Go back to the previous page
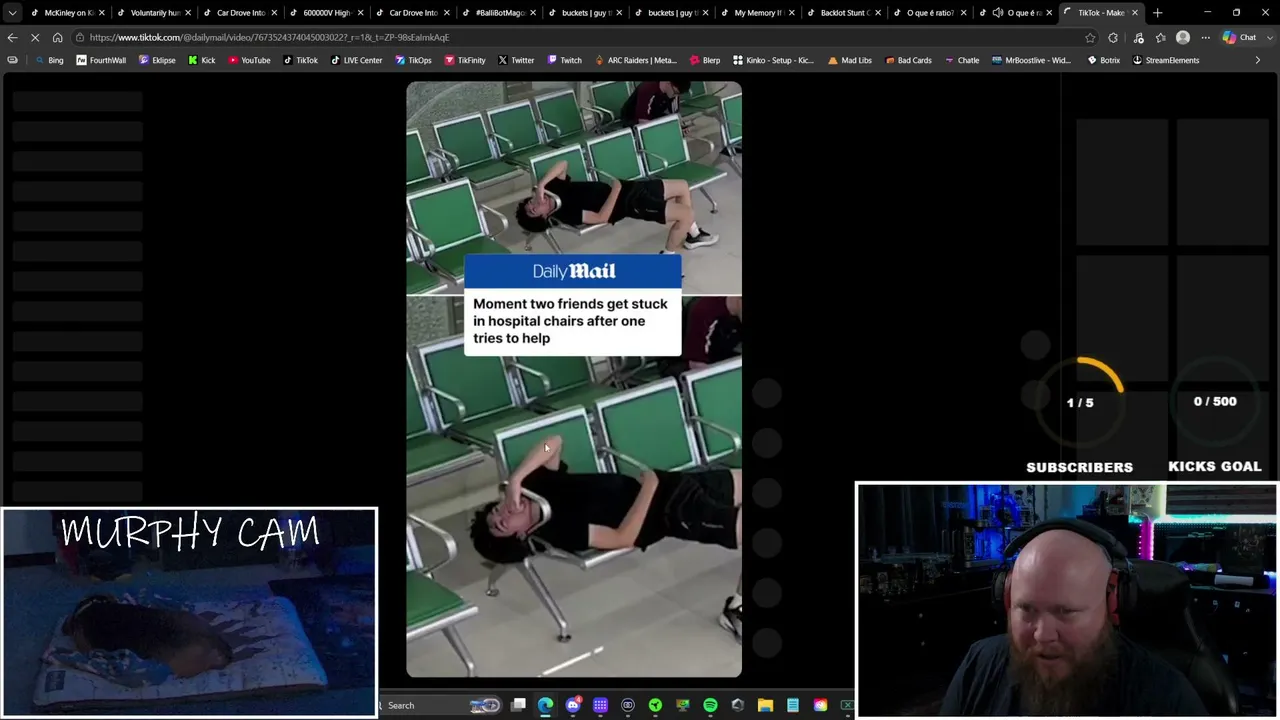 pos(12,37)
